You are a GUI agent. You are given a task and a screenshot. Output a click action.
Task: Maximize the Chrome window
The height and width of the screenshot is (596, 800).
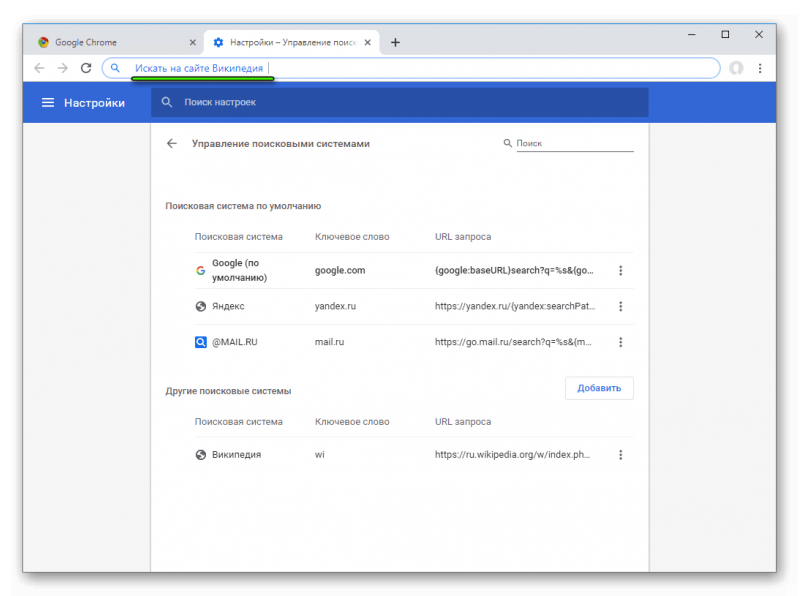[725, 34]
